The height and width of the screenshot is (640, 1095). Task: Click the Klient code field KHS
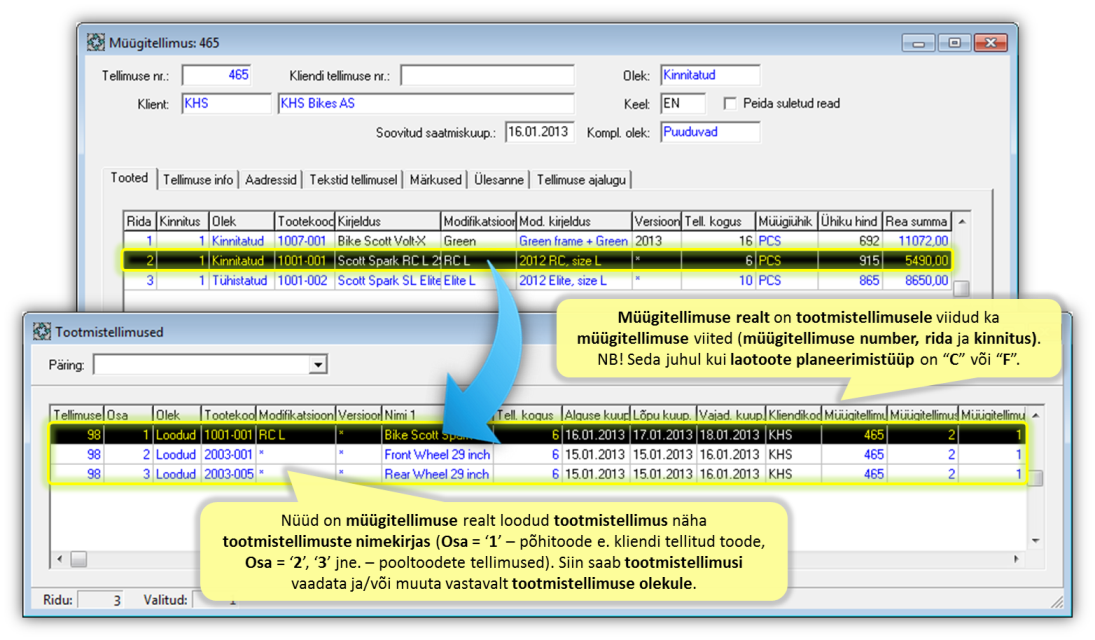[x=226, y=103]
